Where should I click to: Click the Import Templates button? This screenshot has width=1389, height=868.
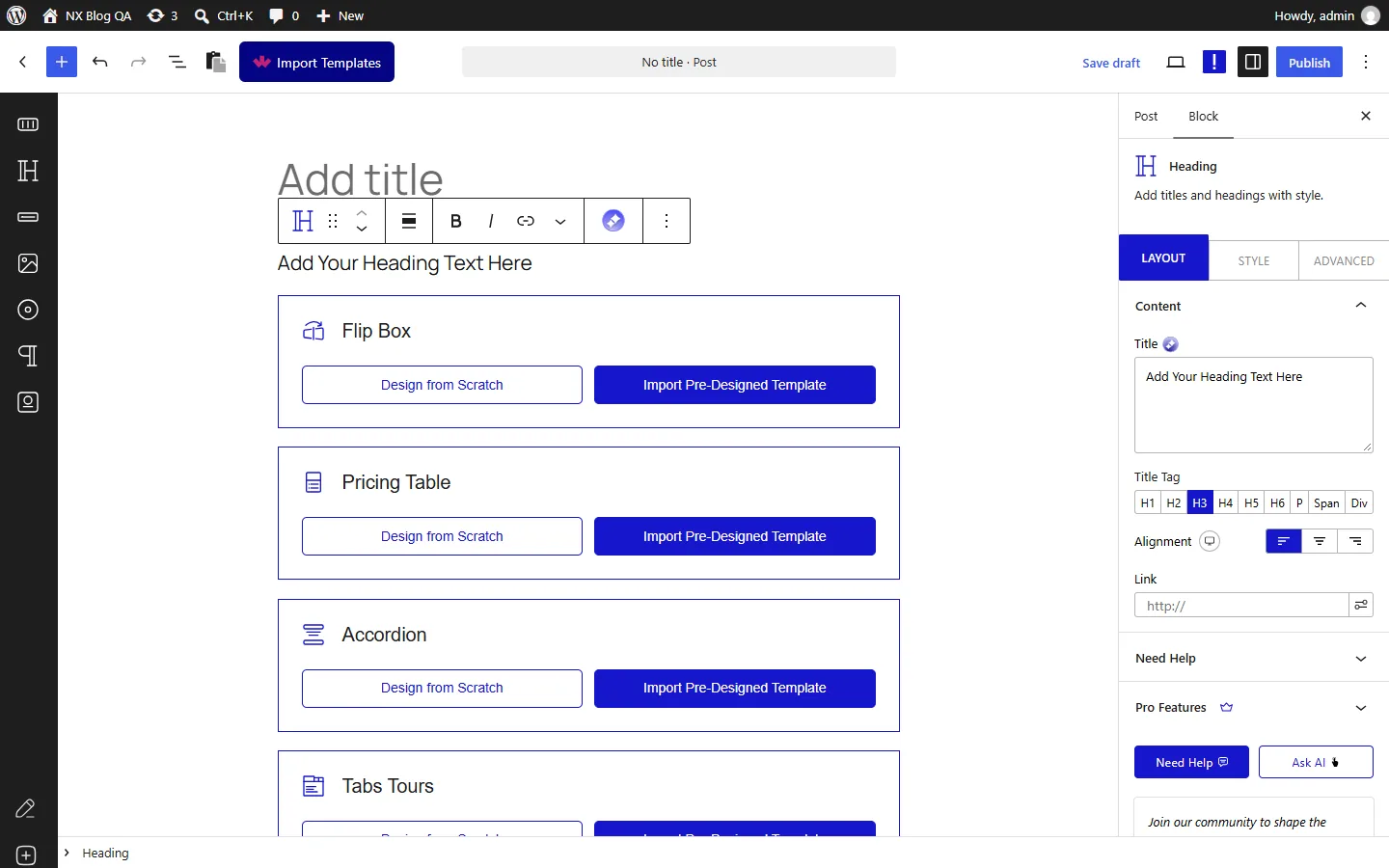point(317,62)
